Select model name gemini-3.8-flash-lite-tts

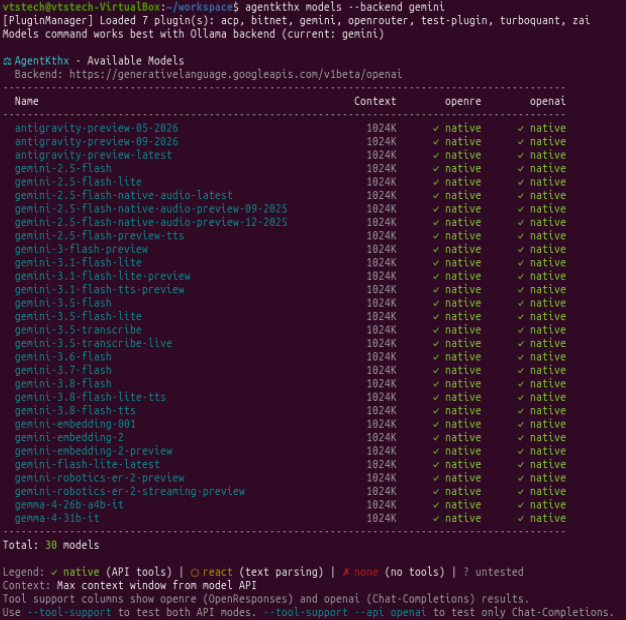coord(90,397)
